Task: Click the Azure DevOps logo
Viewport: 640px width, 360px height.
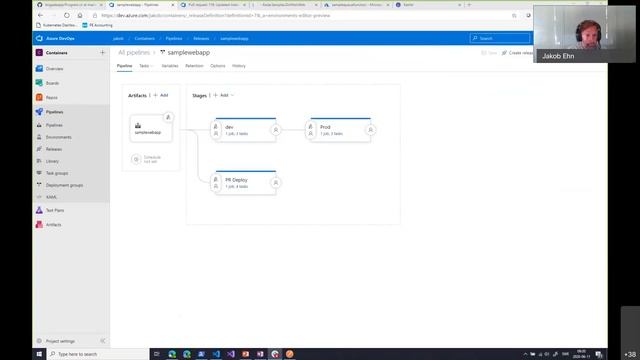Action: 39,38
